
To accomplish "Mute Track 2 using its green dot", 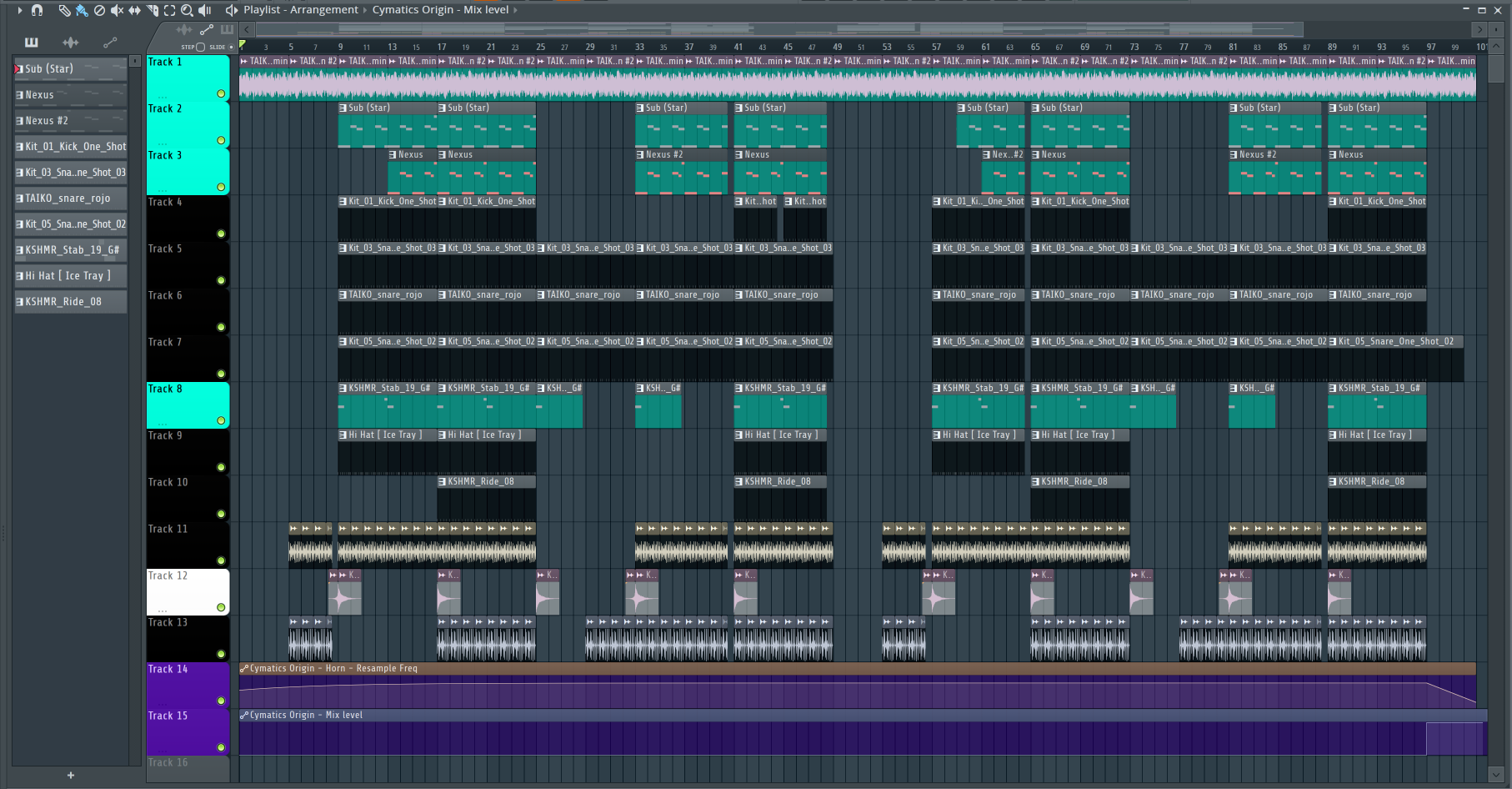I will (221, 140).
